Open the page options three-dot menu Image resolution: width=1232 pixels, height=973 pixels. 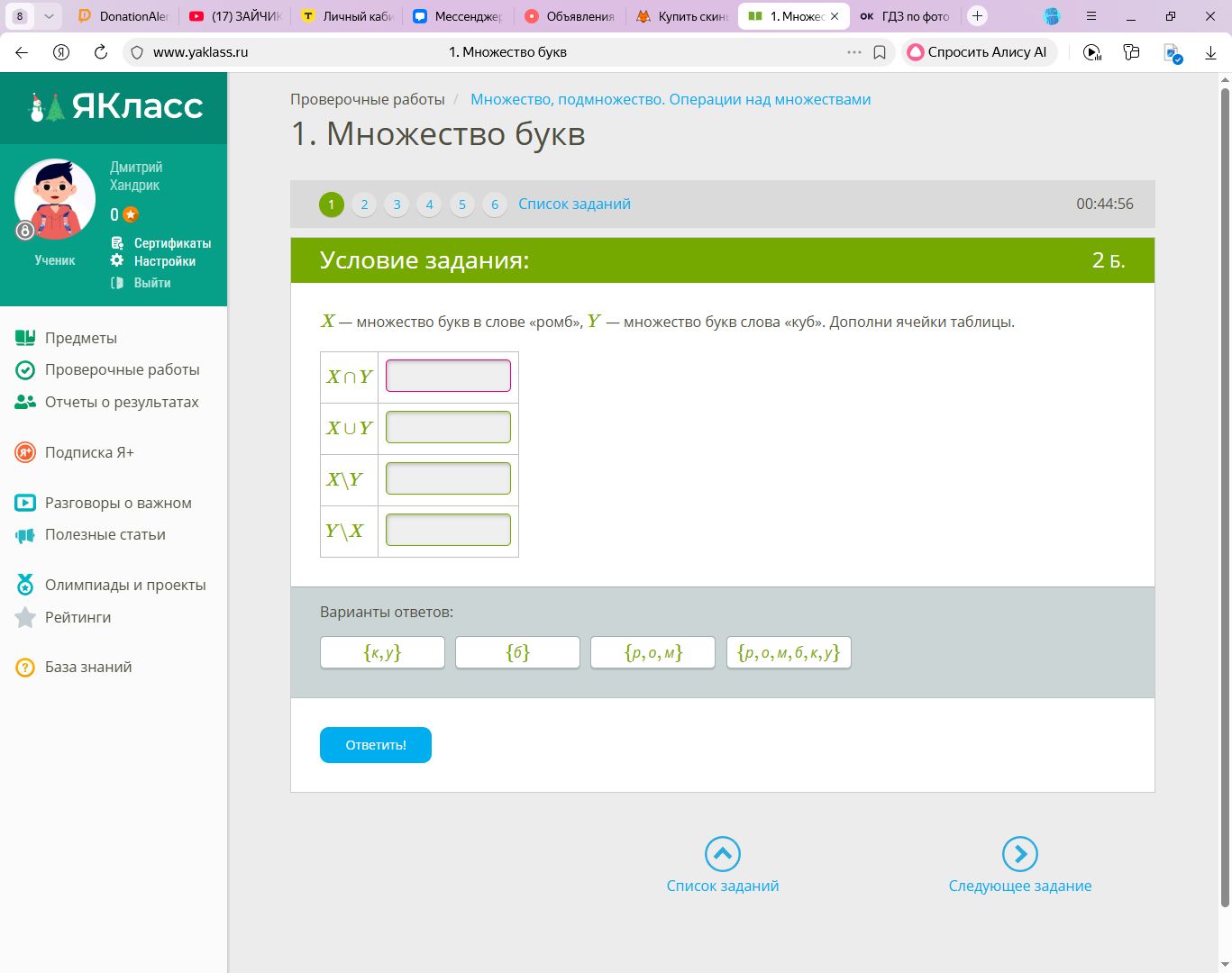853,52
